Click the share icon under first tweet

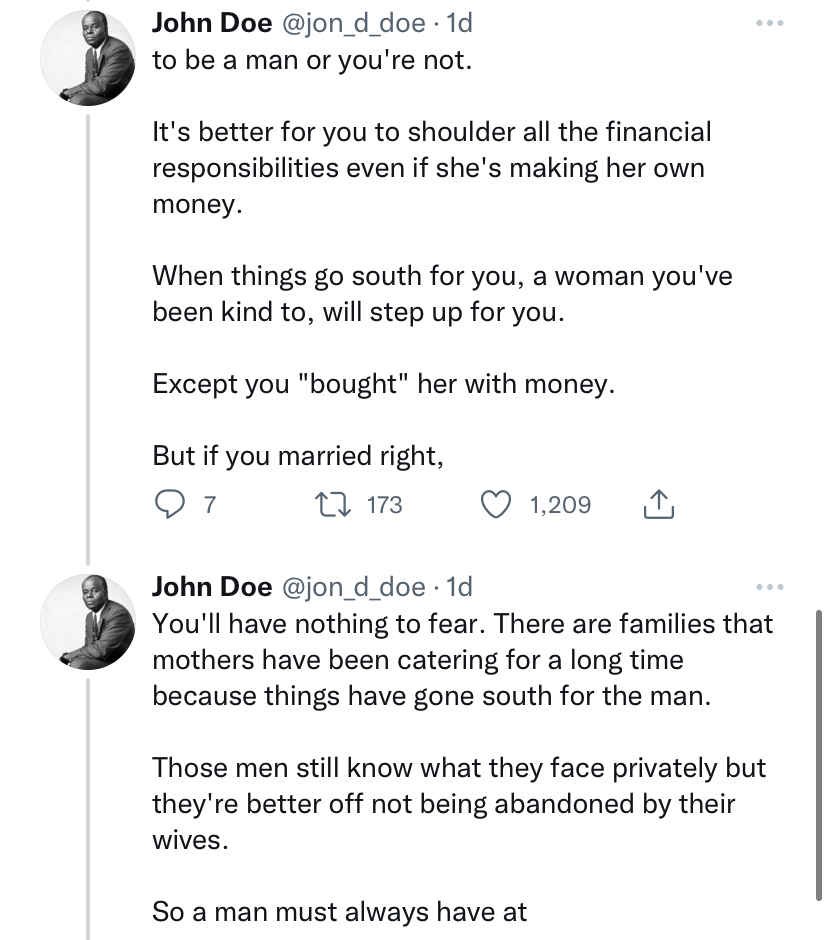657,505
